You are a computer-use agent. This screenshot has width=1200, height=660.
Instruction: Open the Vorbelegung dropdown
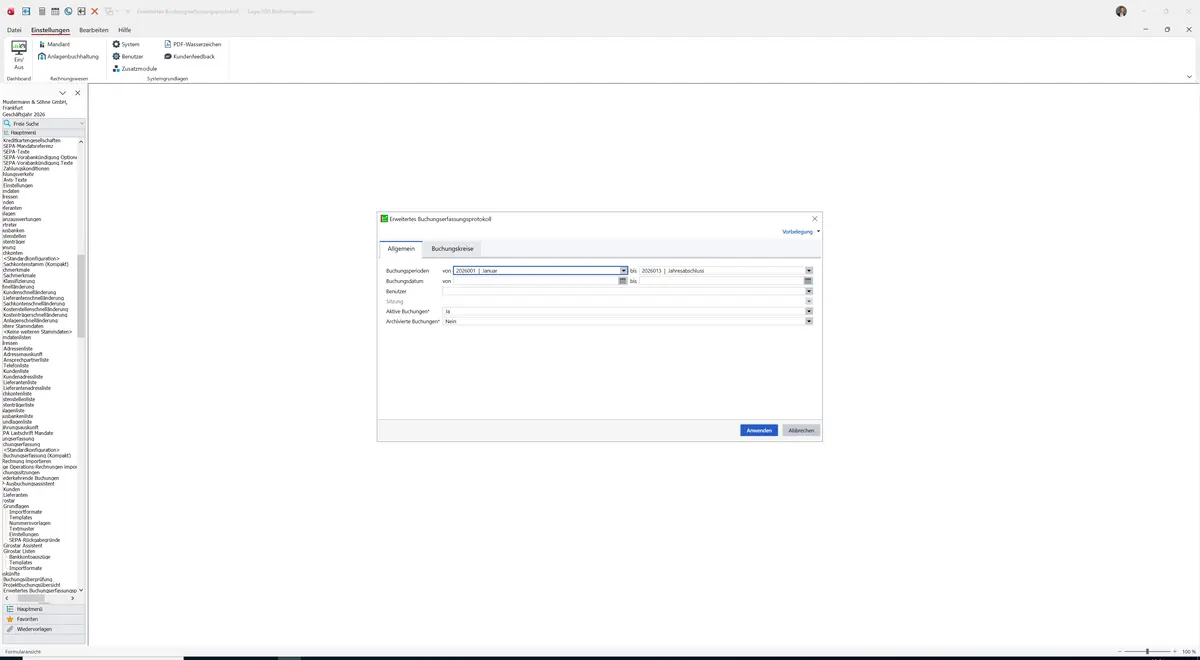point(801,231)
